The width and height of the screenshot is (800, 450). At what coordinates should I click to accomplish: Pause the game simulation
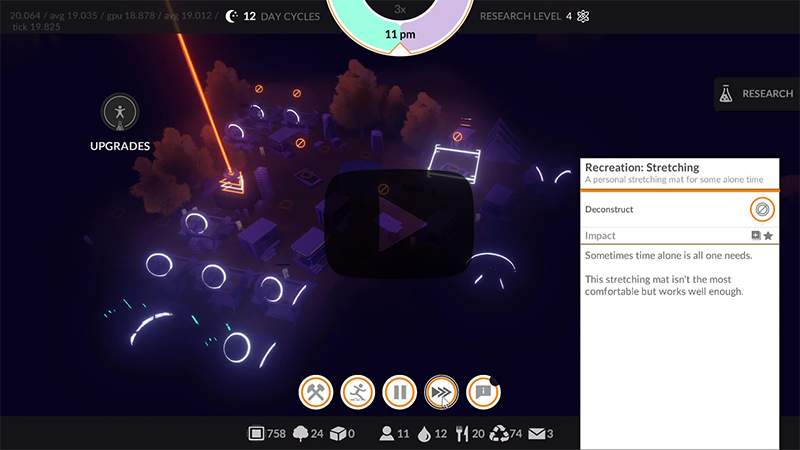click(x=400, y=392)
